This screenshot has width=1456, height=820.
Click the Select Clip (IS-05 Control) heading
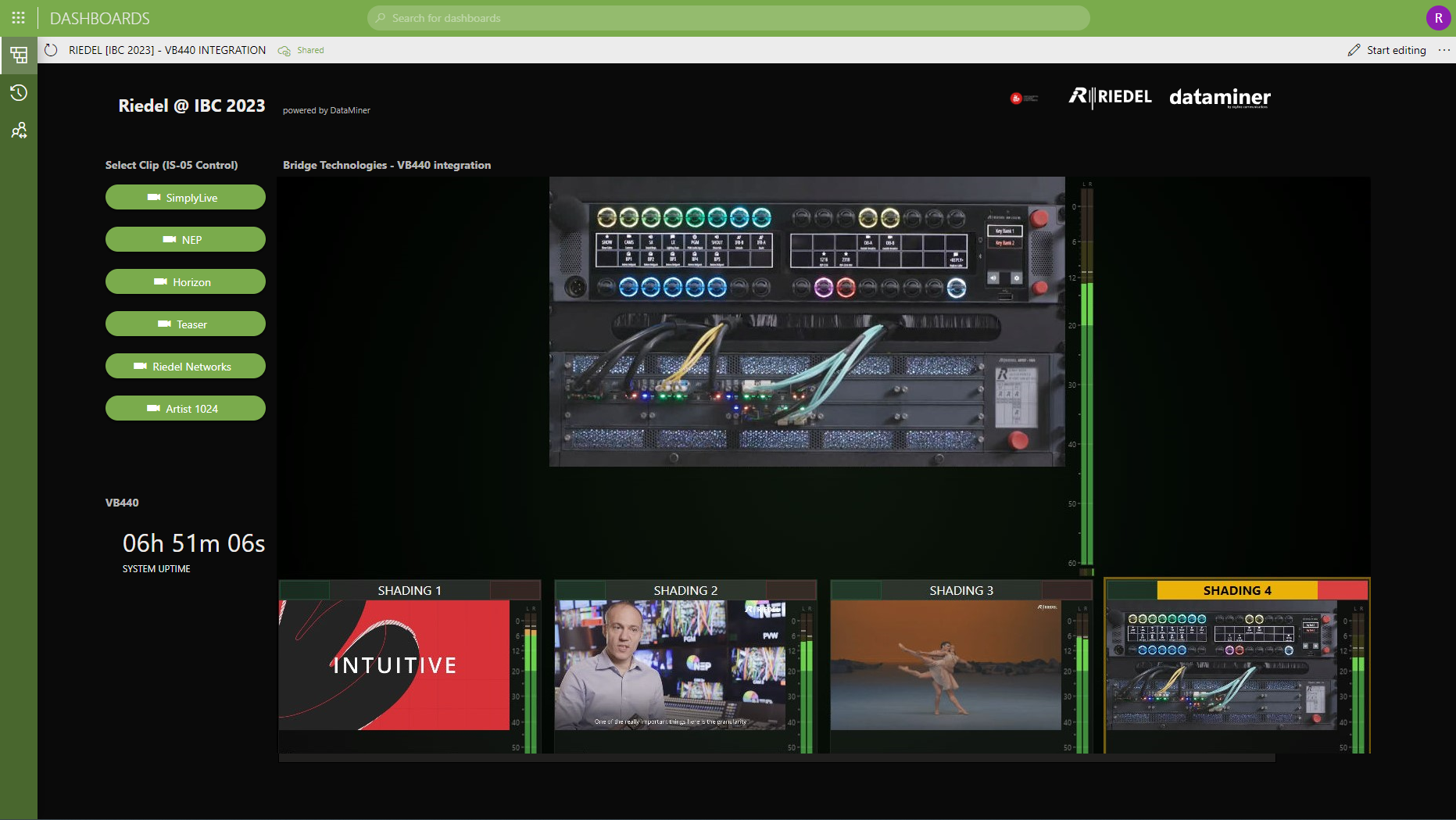pyautogui.click(x=171, y=165)
